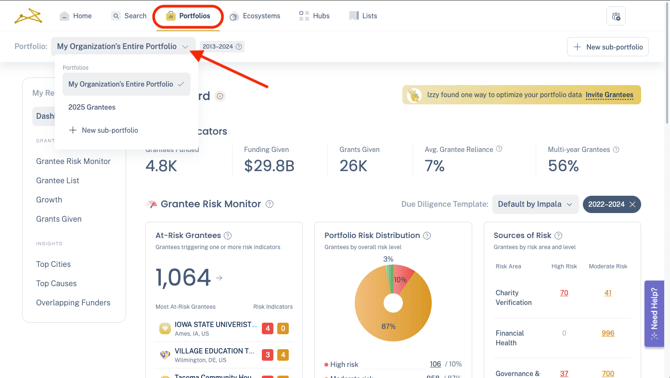Click the Avg. Grantee Reliance help icon
Viewport: 670px width, 378px height.
coord(499,149)
